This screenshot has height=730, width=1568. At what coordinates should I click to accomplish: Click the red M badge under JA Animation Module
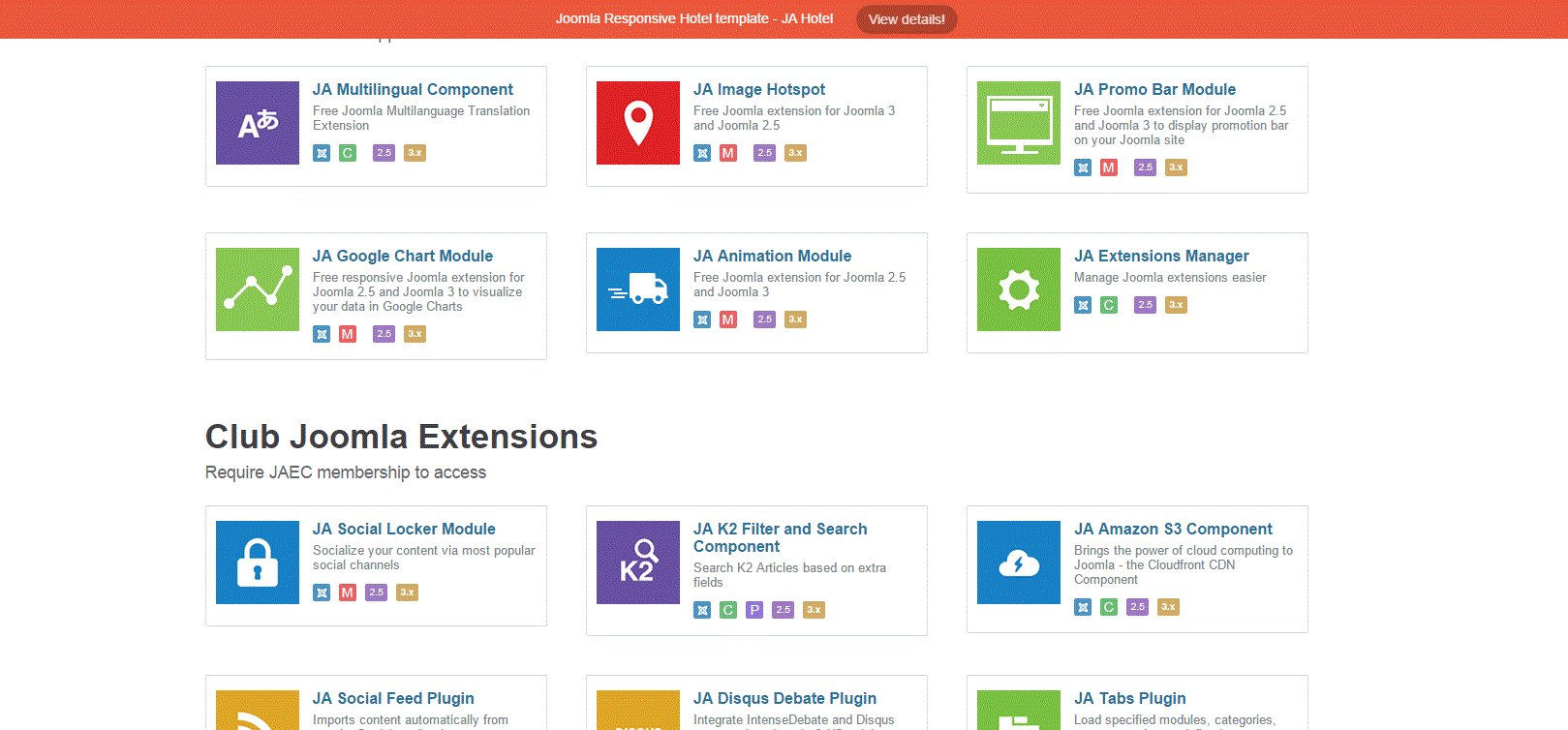tap(728, 319)
